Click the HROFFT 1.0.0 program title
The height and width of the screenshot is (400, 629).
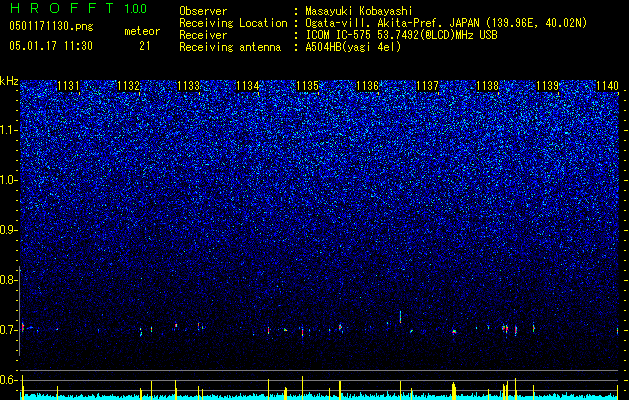[x=78, y=8]
